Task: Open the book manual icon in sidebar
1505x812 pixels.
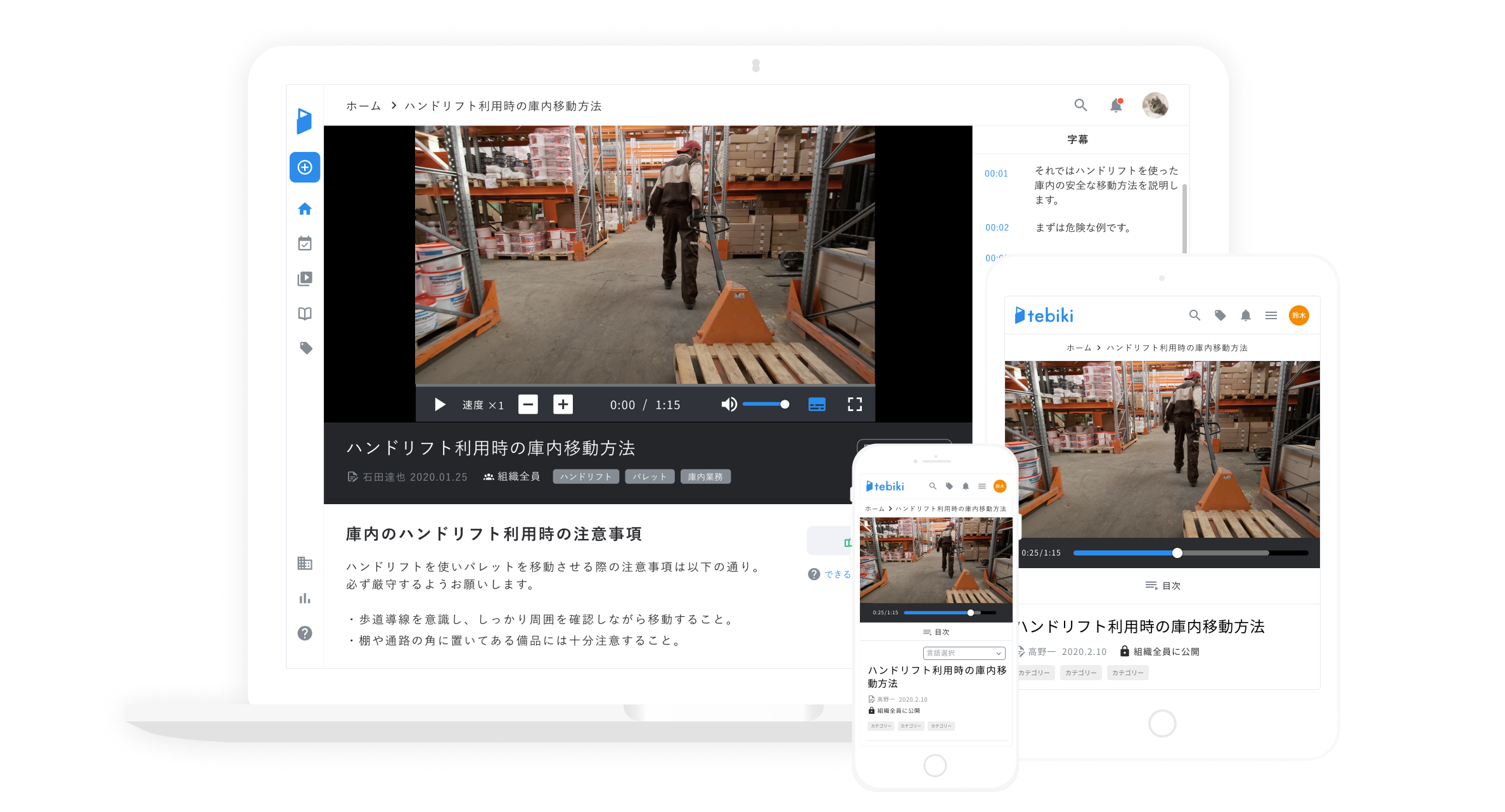Action: click(x=305, y=314)
